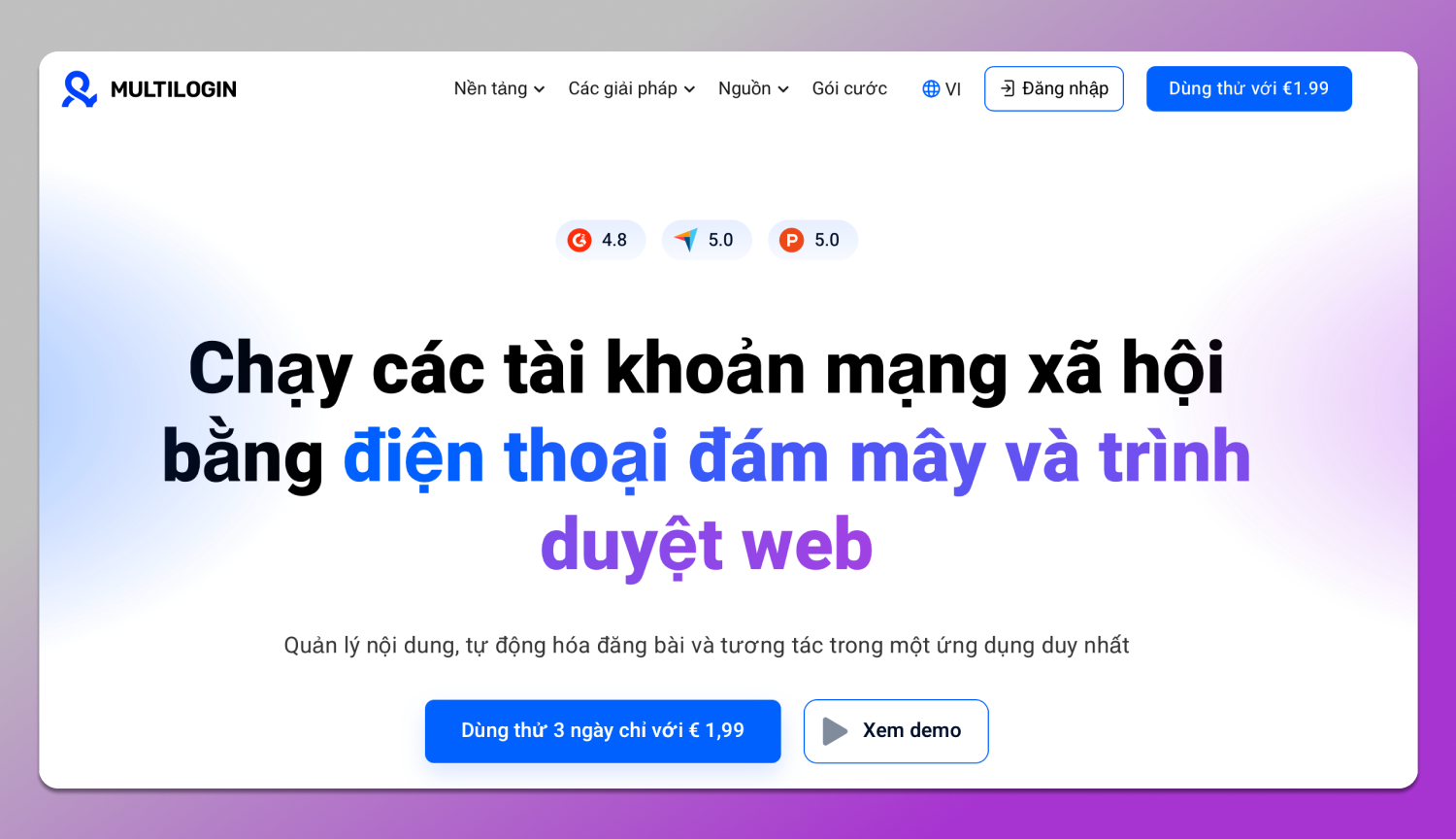Image resolution: width=1456 pixels, height=839 pixels.
Task: Expand the Nền tảng dropdown
Action: pos(498,88)
